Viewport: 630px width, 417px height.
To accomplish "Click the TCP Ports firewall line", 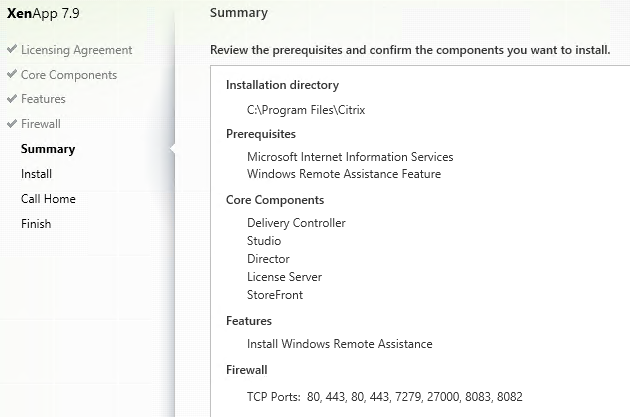I will (x=385, y=397).
